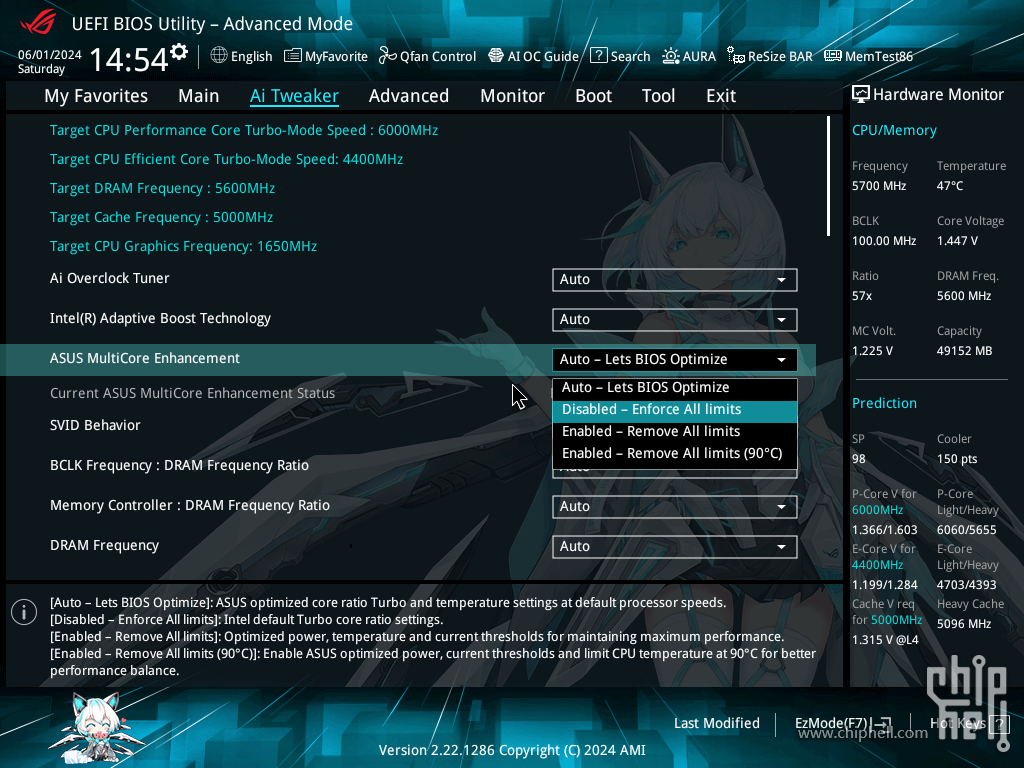Launch MemTest86 label

tap(879, 56)
